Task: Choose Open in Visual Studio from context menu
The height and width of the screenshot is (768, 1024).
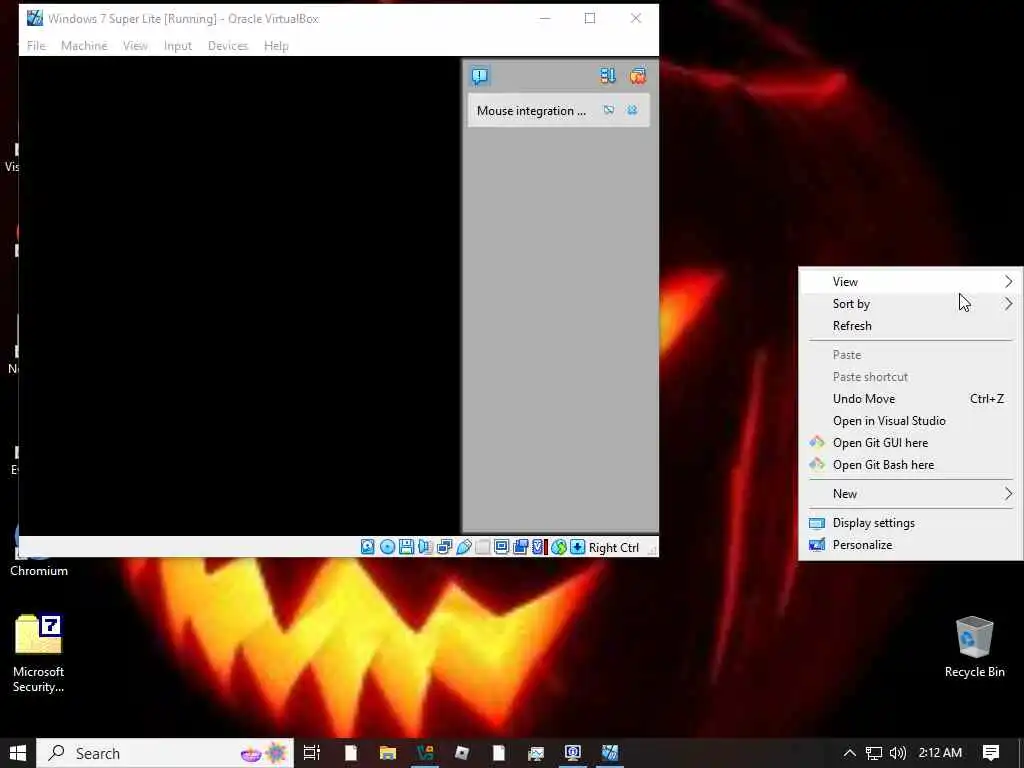Action: 911,421
